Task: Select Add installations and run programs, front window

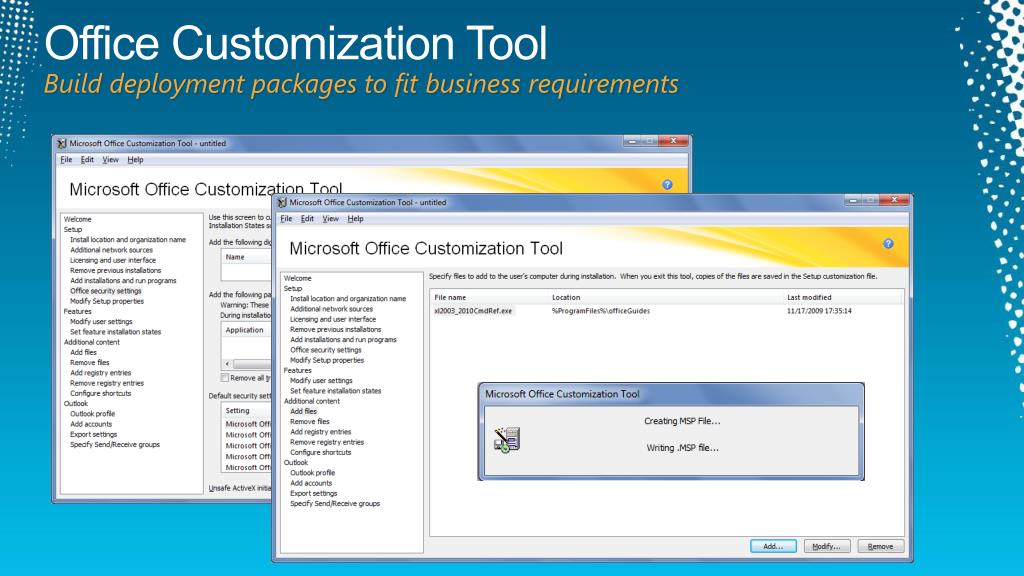Action: coord(344,340)
